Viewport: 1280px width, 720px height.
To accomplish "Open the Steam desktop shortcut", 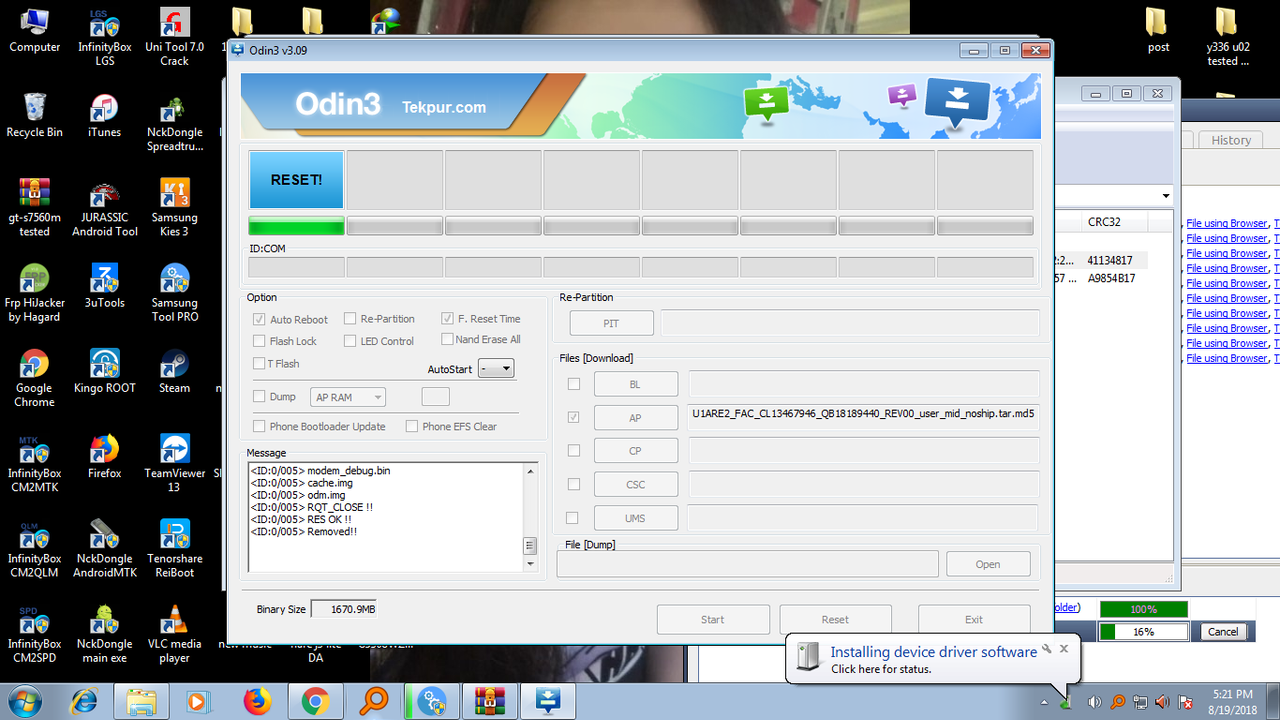I will tap(174, 371).
